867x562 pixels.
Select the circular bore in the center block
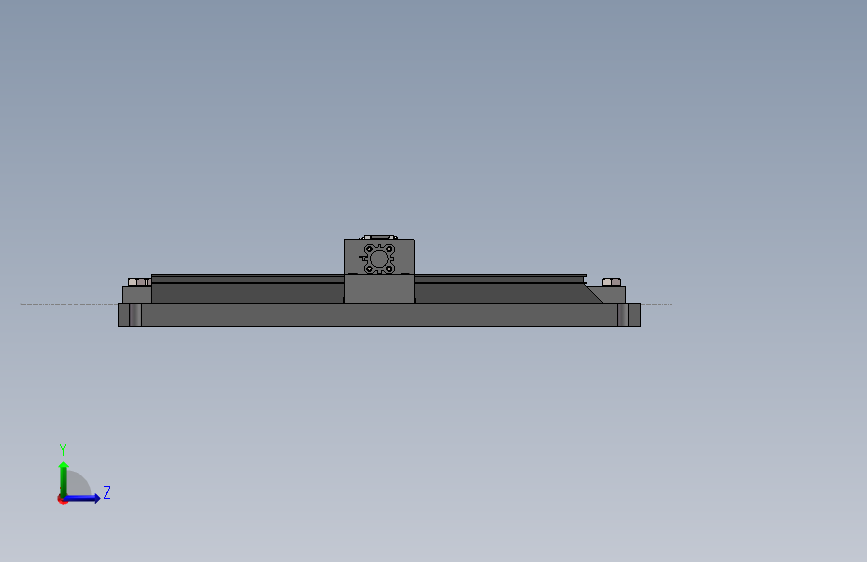click(x=379, y=259)
